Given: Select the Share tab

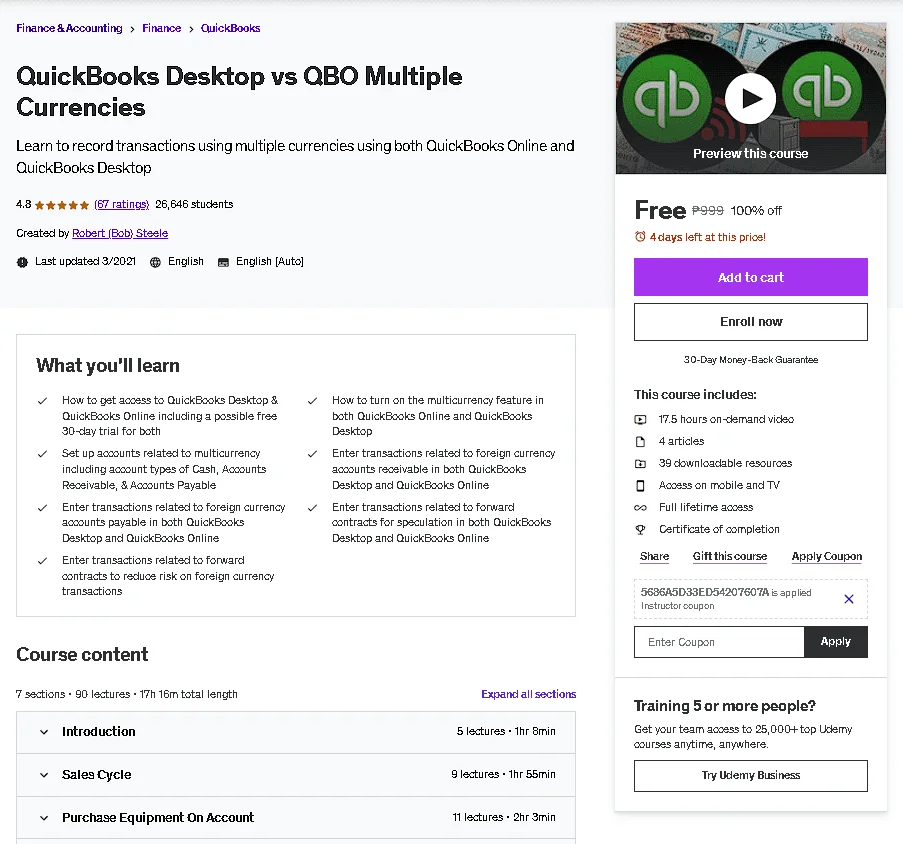Looking at the screenshot, I should click(x=654, y=556).
